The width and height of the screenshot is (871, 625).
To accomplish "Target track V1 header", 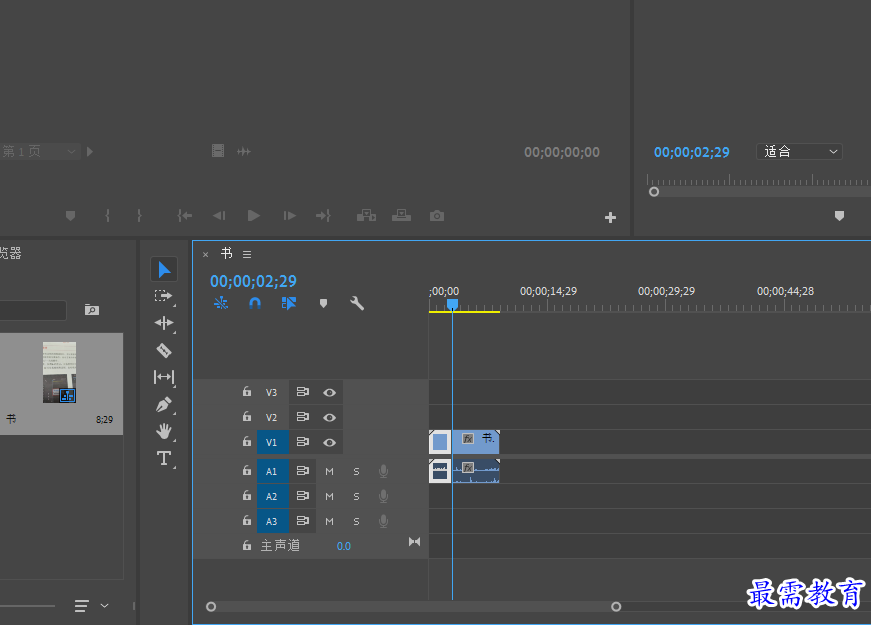I will [272, 442].
